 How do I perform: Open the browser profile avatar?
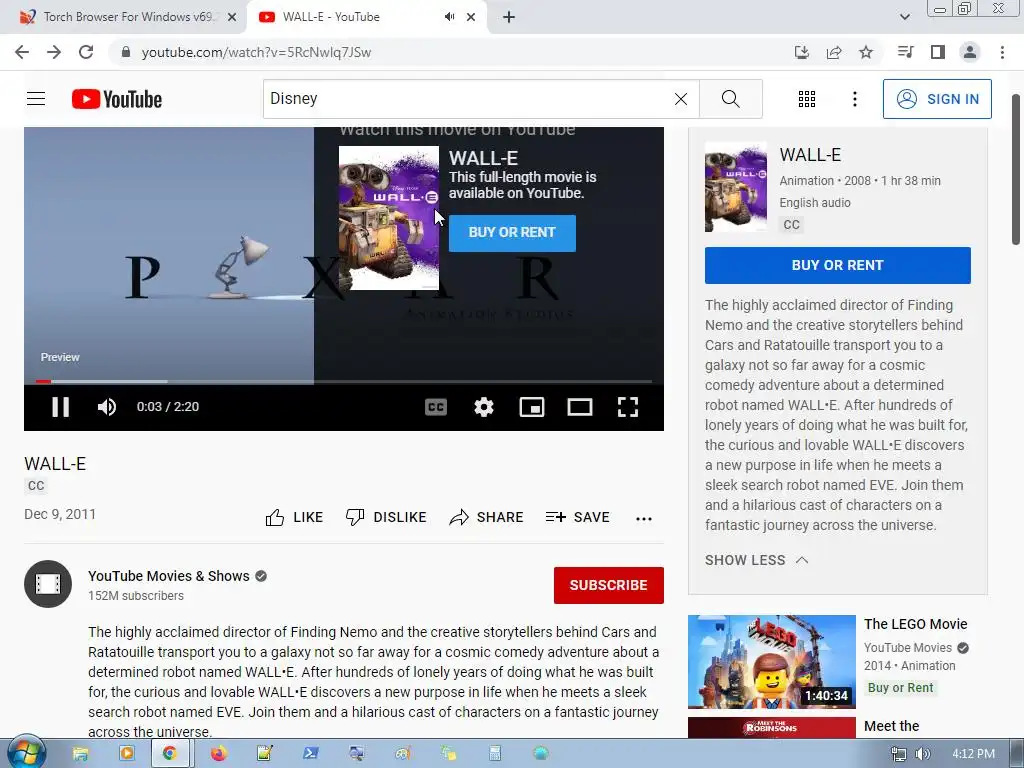click(970, 52)
